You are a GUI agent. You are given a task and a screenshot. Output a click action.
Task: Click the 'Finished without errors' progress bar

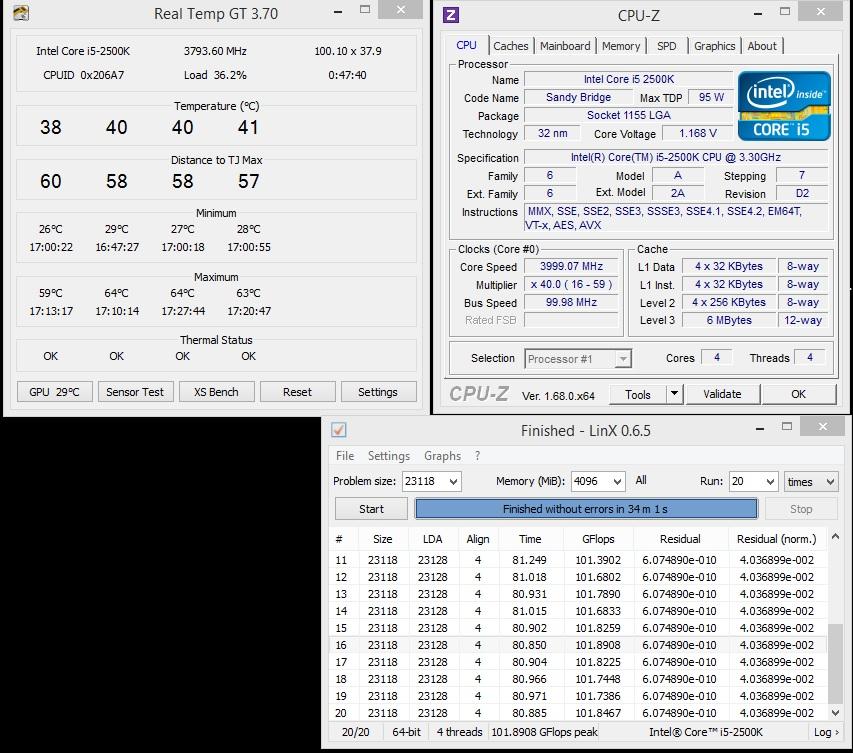point(586,509)
